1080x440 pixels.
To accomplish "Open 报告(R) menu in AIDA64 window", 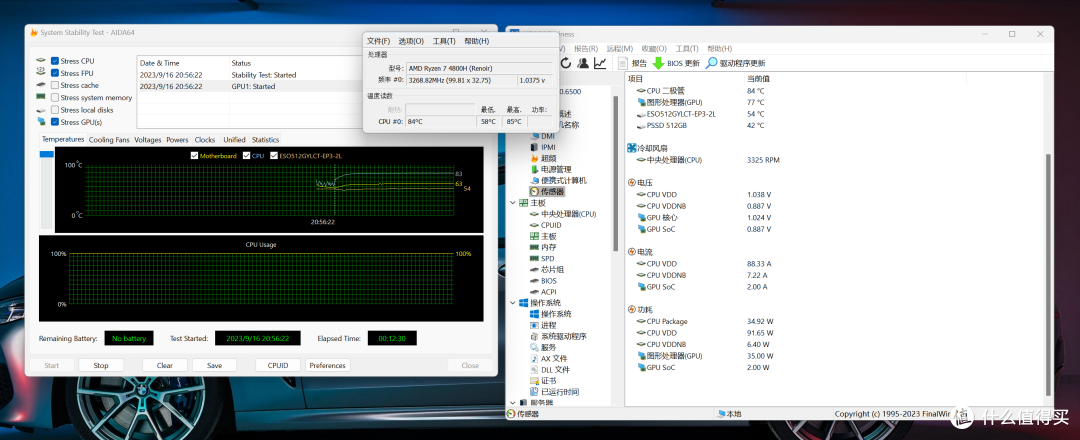I will (x=586, y=49).
